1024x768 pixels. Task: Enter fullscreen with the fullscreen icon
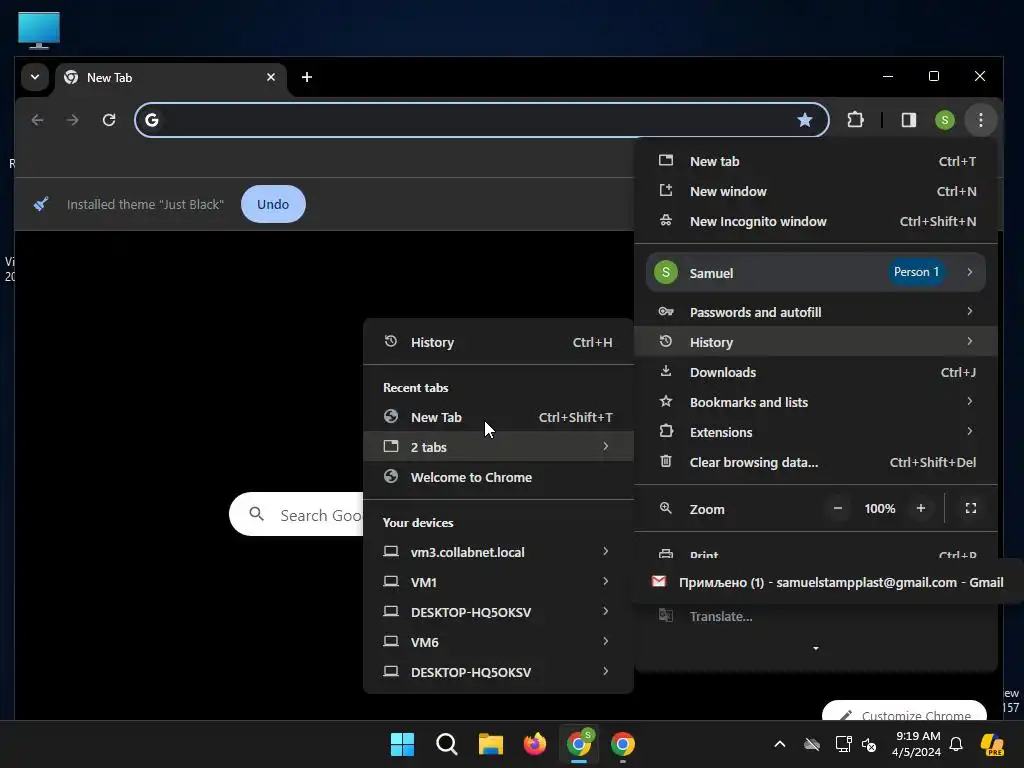point(970,508)
